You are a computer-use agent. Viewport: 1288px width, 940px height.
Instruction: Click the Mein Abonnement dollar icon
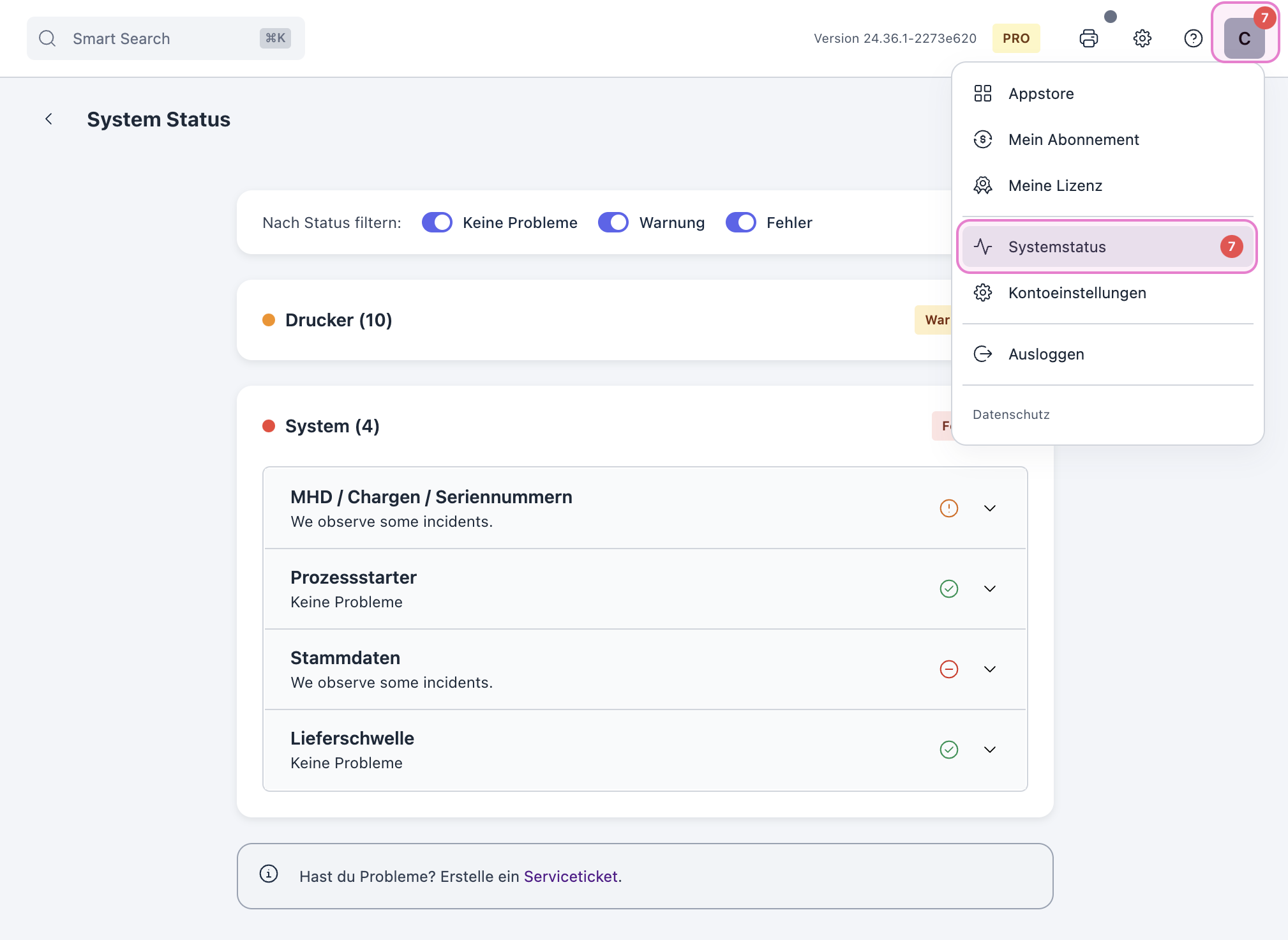[983, 139]
